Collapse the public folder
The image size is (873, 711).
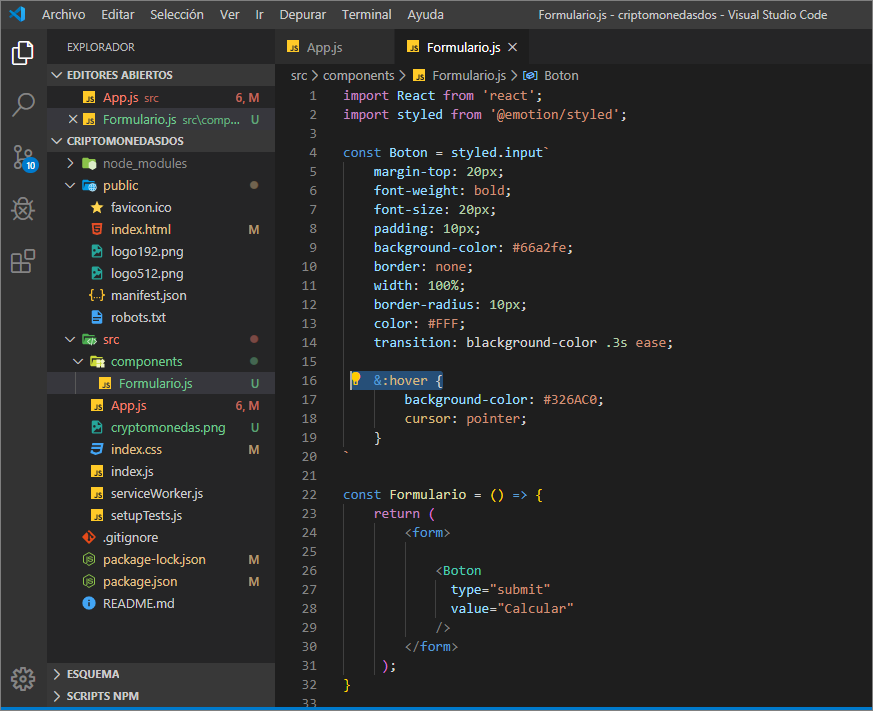(x=70, y=185)
